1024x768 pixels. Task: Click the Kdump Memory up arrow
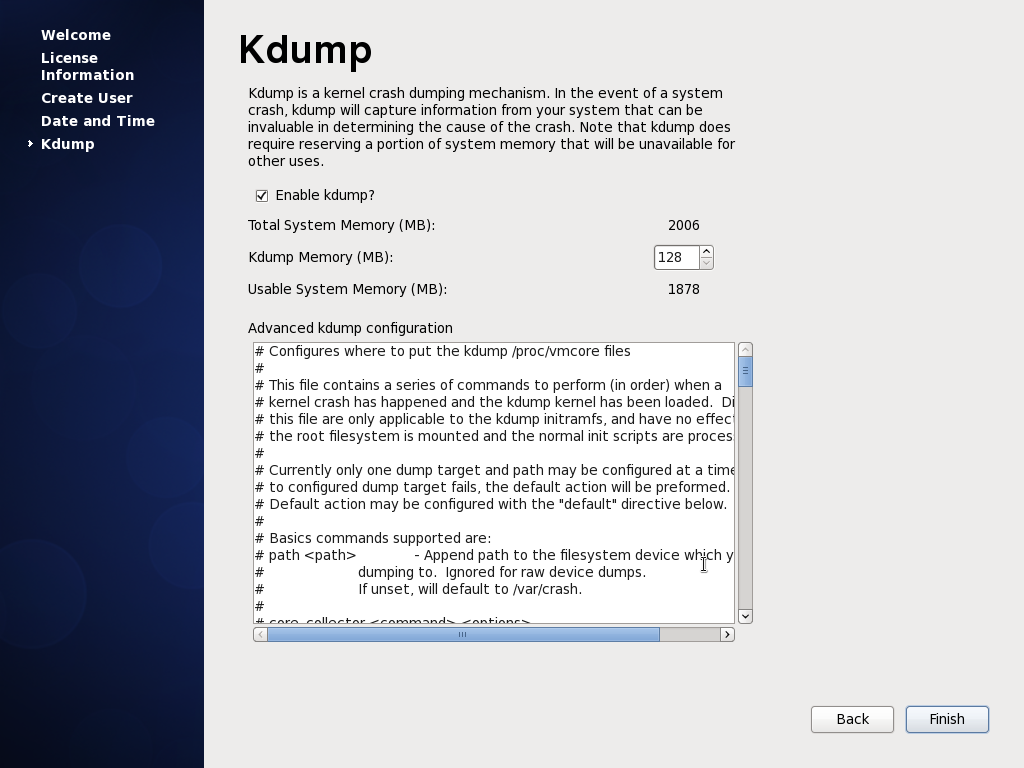[706, 251]
